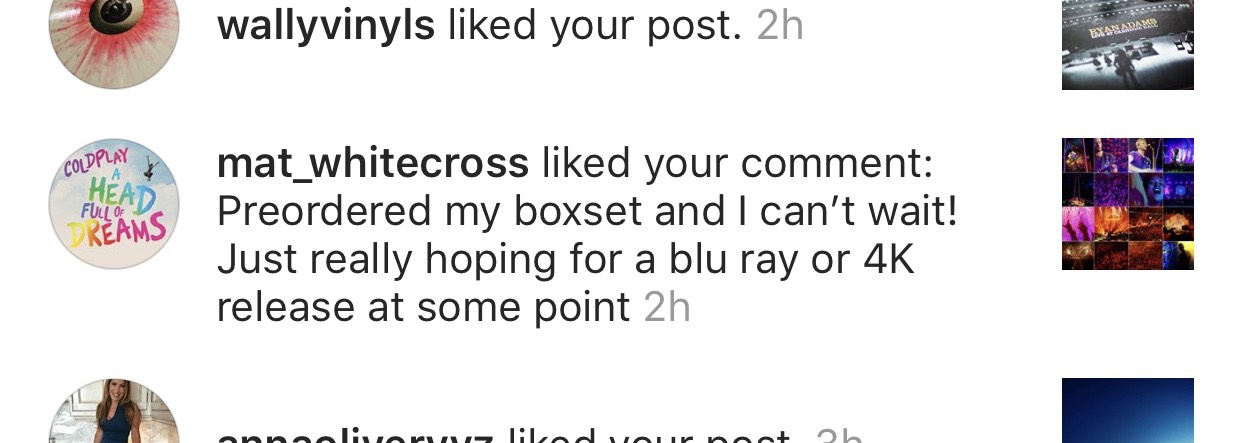The width and height of the screenshot is (1242, 443).
Task: Tap 'liked your post' in the bottom notification
Action: [650, 437]
